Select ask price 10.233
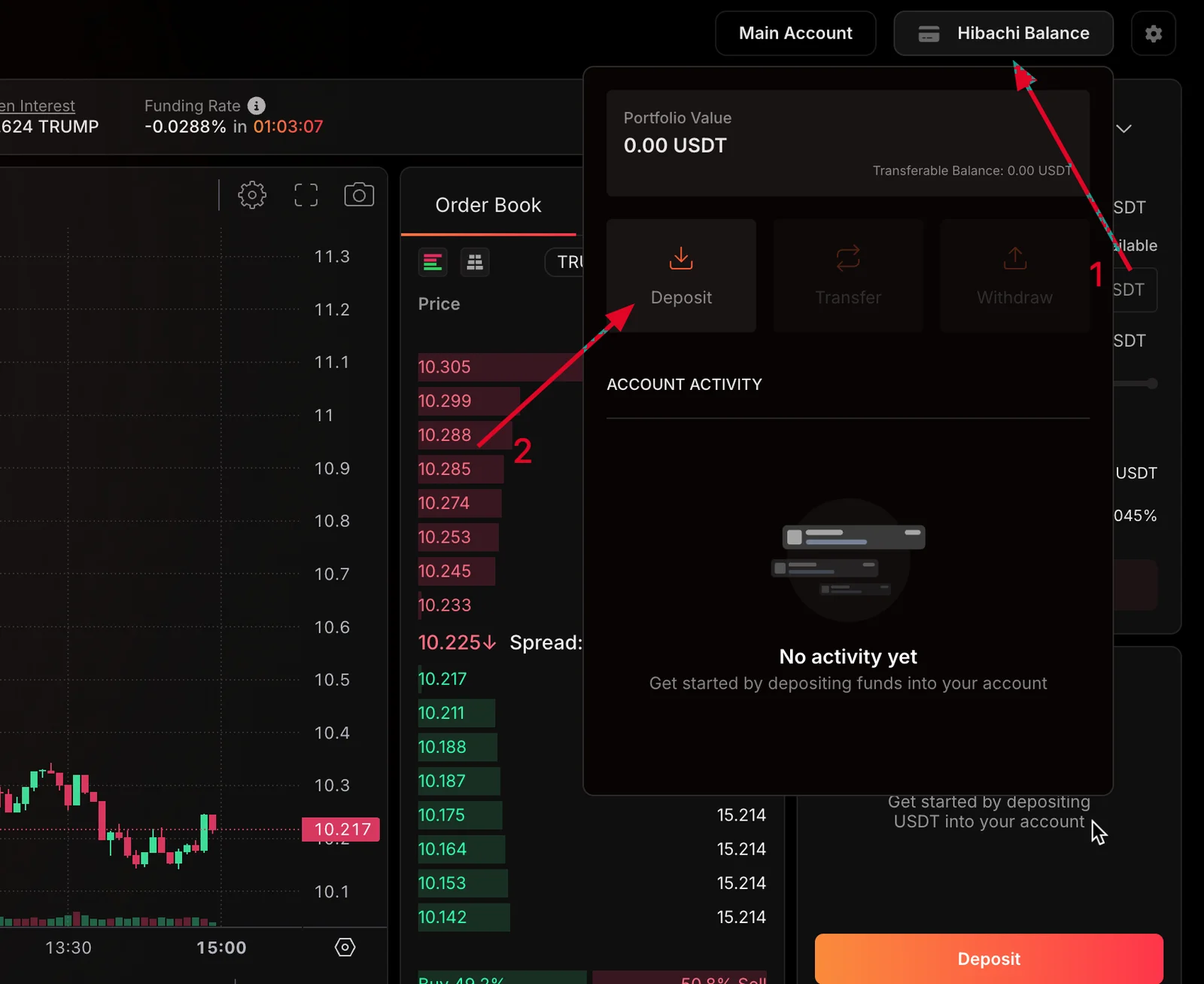Image resolution: width=1204 pixels, height=984 pixels. (444, 605)
